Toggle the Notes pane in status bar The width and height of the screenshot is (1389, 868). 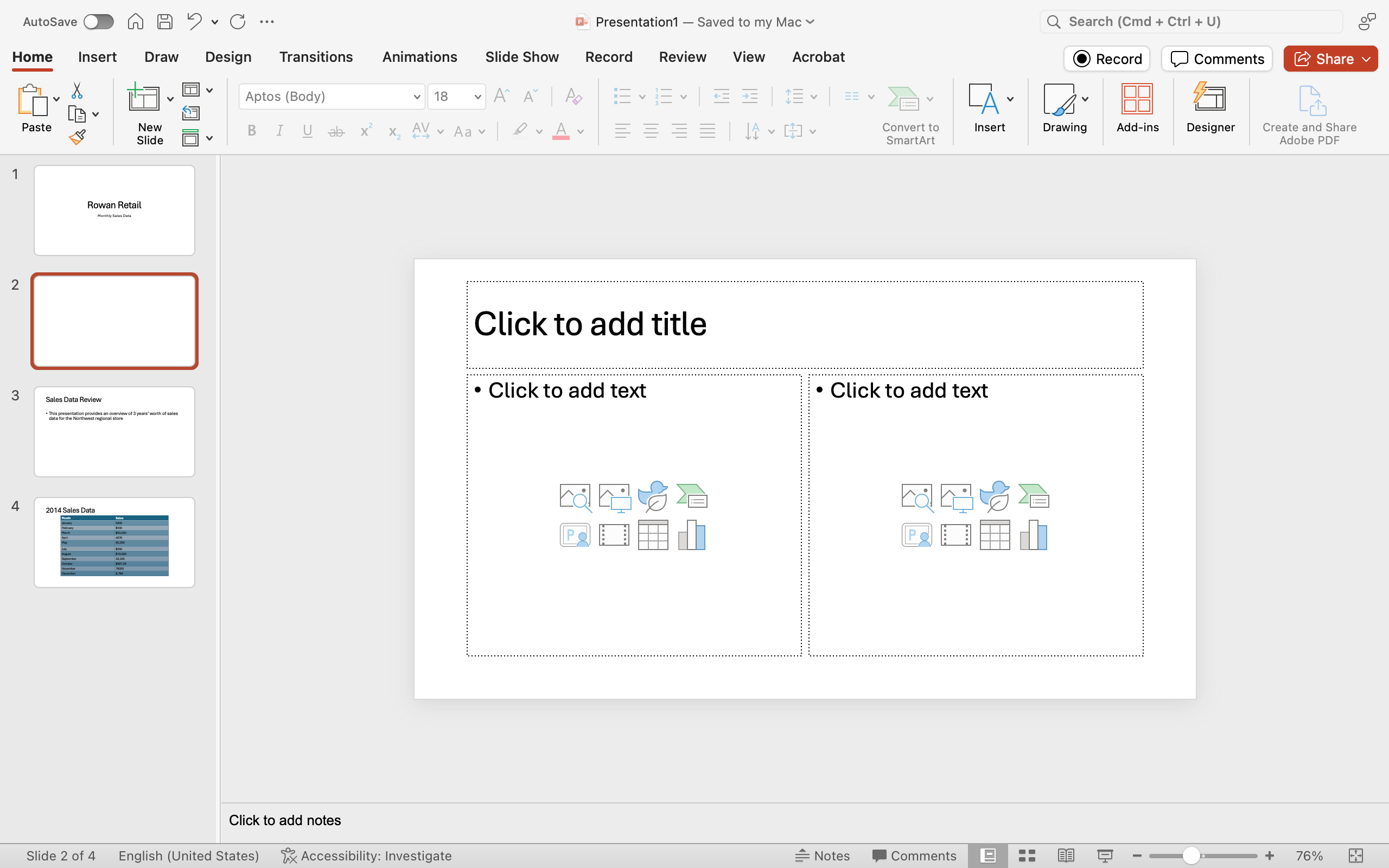click(823, 856)
